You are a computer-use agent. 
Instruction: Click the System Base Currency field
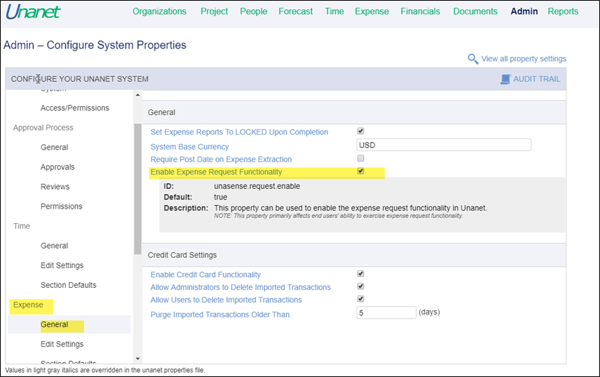pos(443,145)
